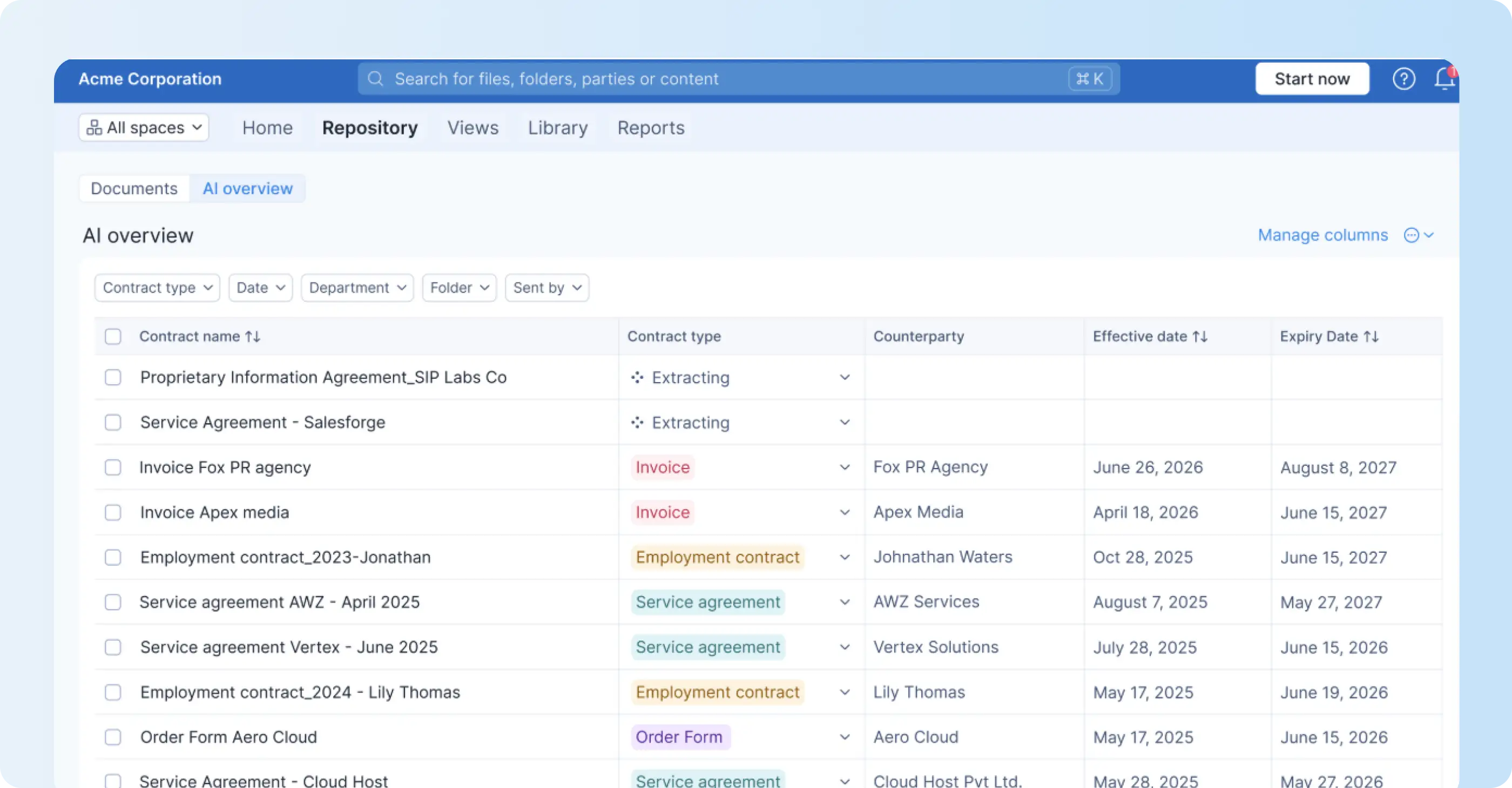
Task: Check Service Agreement - Salesforge row
Action: tap(113, 423)
